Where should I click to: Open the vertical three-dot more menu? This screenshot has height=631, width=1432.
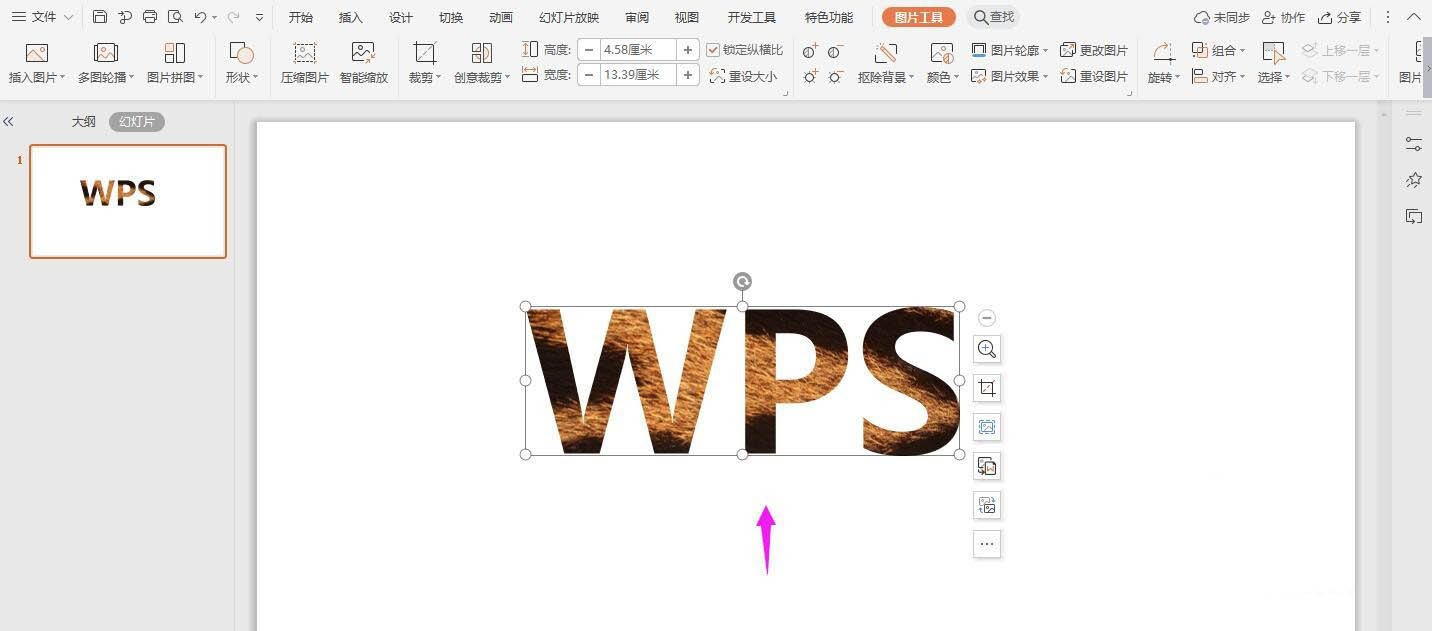pyautogui.click(x=1387, y=17)
